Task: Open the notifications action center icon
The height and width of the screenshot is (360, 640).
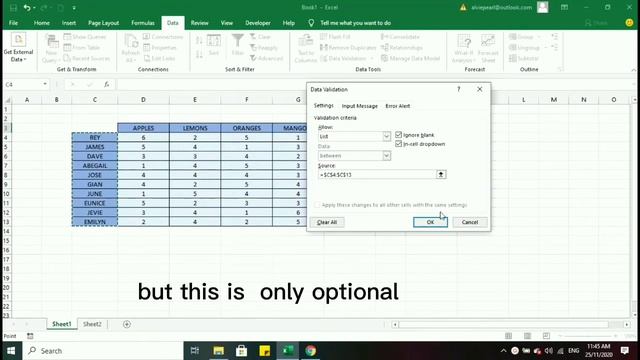Action: pos(624,351)
